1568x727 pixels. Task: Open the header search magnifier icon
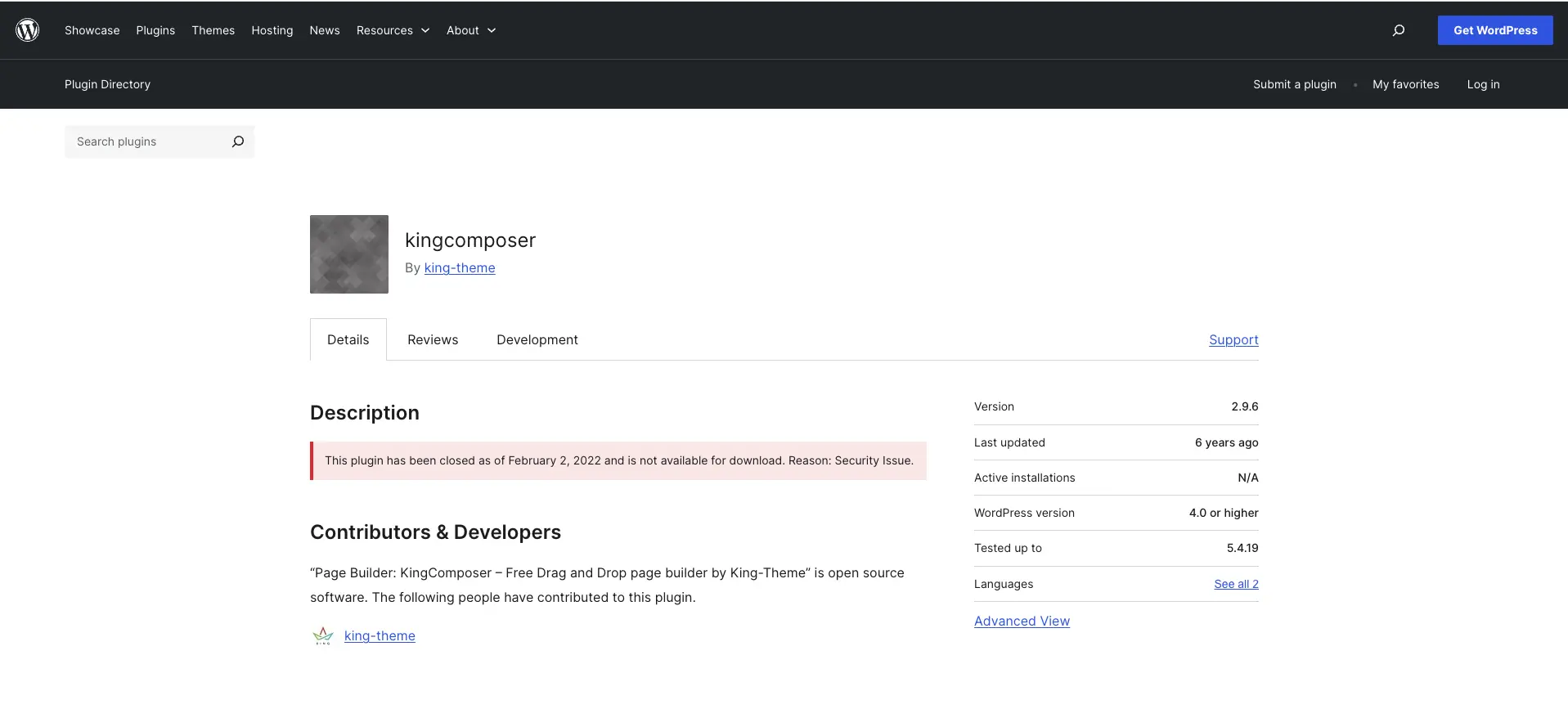[x=1399, y=30]
